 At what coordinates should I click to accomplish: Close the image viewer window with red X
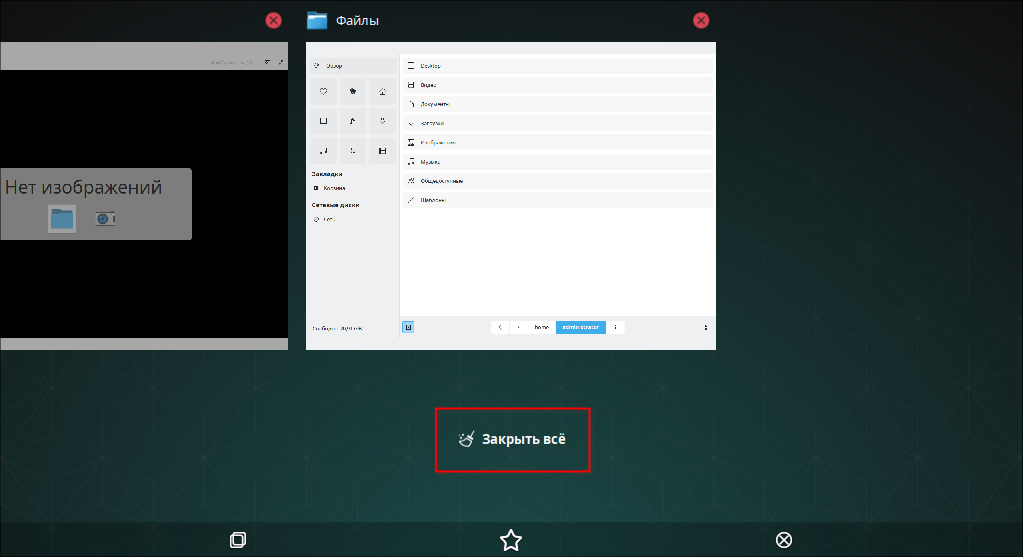(273, 20)
